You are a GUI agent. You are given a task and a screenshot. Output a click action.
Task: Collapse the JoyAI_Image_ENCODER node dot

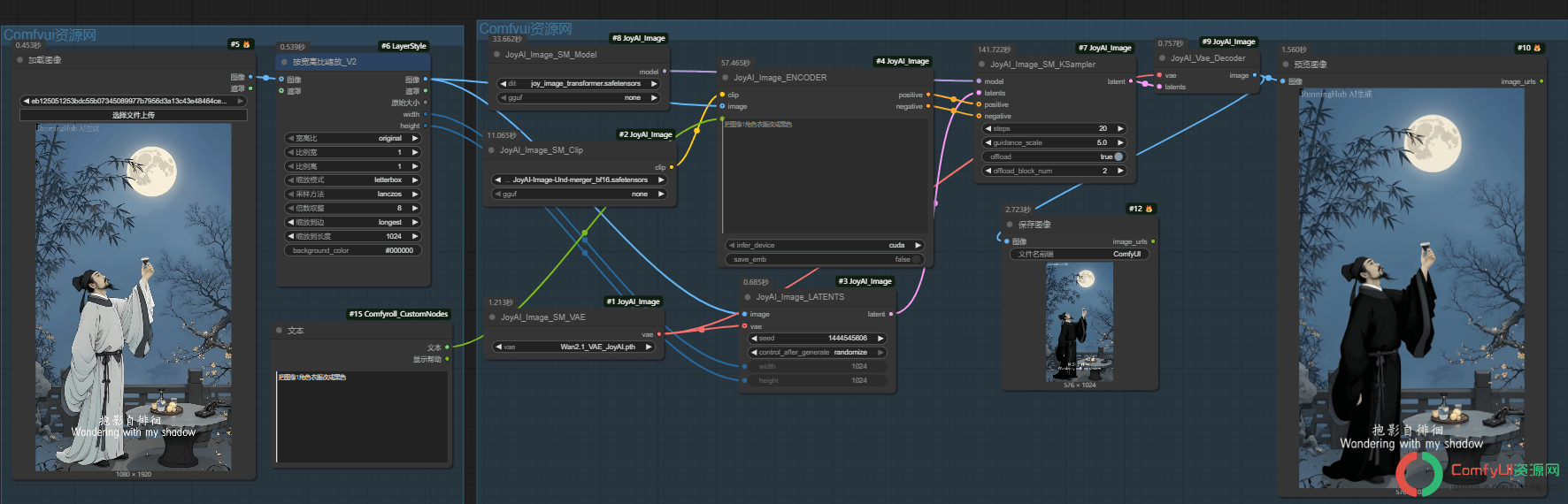click(x=725, y=78)
